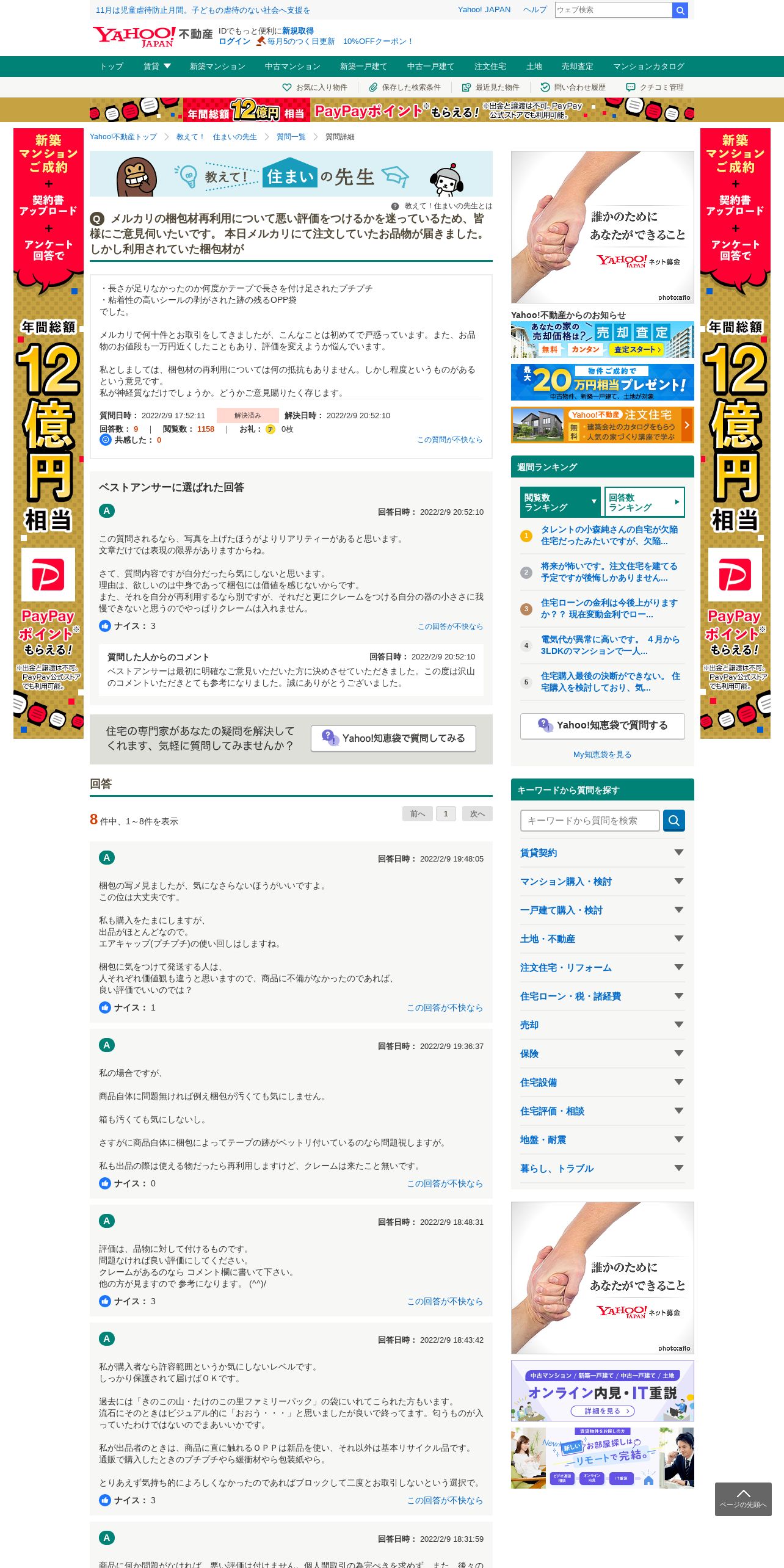This screenshot has height=1568, width=784.
Task: Click breadcrumb 質問一覧 link
Action: tap(291, 137)
